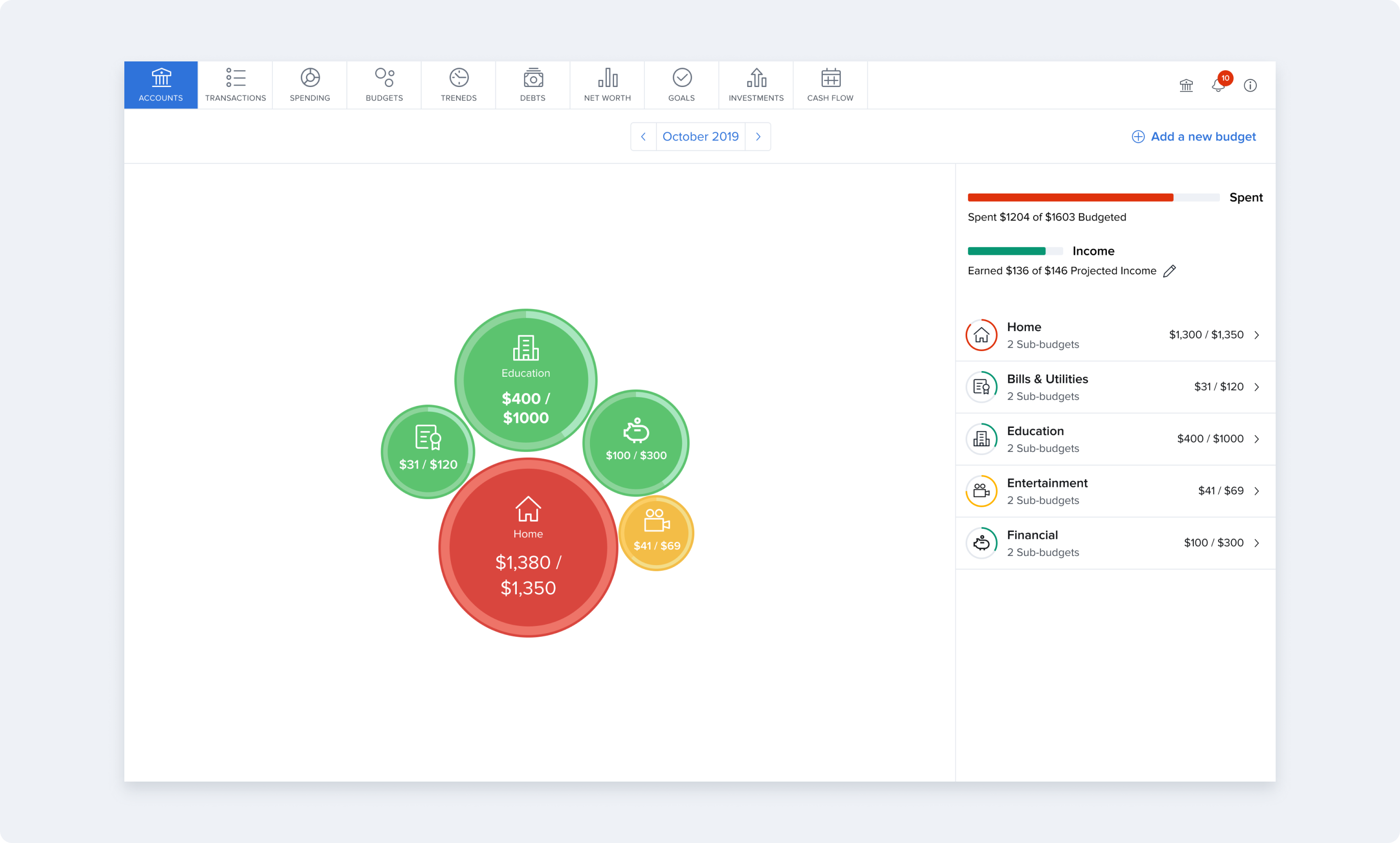This screenshot has width=1400, height=843.
Task: Expand the Home budget row chevron
Action: pyautogui.click(x=1257, y=335)
